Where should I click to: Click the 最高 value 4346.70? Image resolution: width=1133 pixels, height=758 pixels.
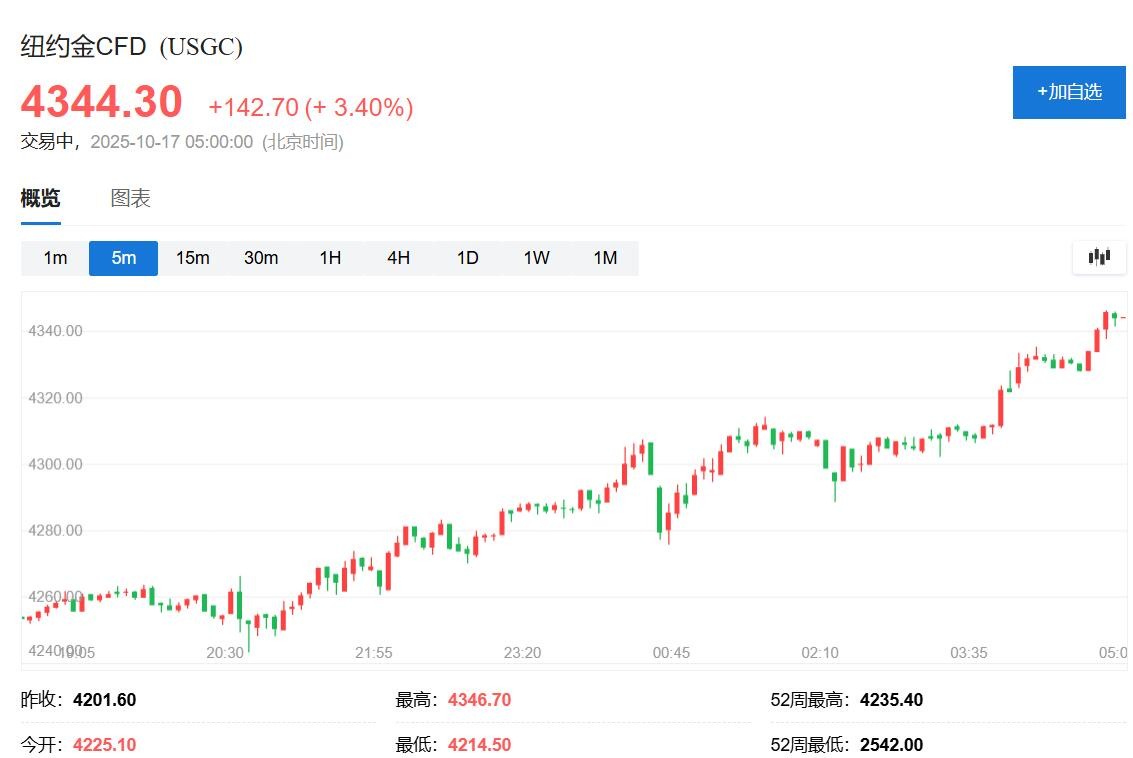click(479, 700)
